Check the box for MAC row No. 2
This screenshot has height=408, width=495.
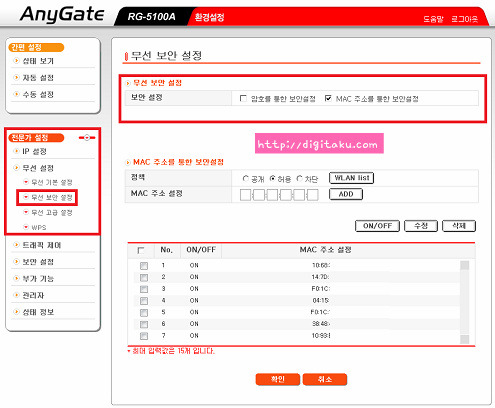144,277
